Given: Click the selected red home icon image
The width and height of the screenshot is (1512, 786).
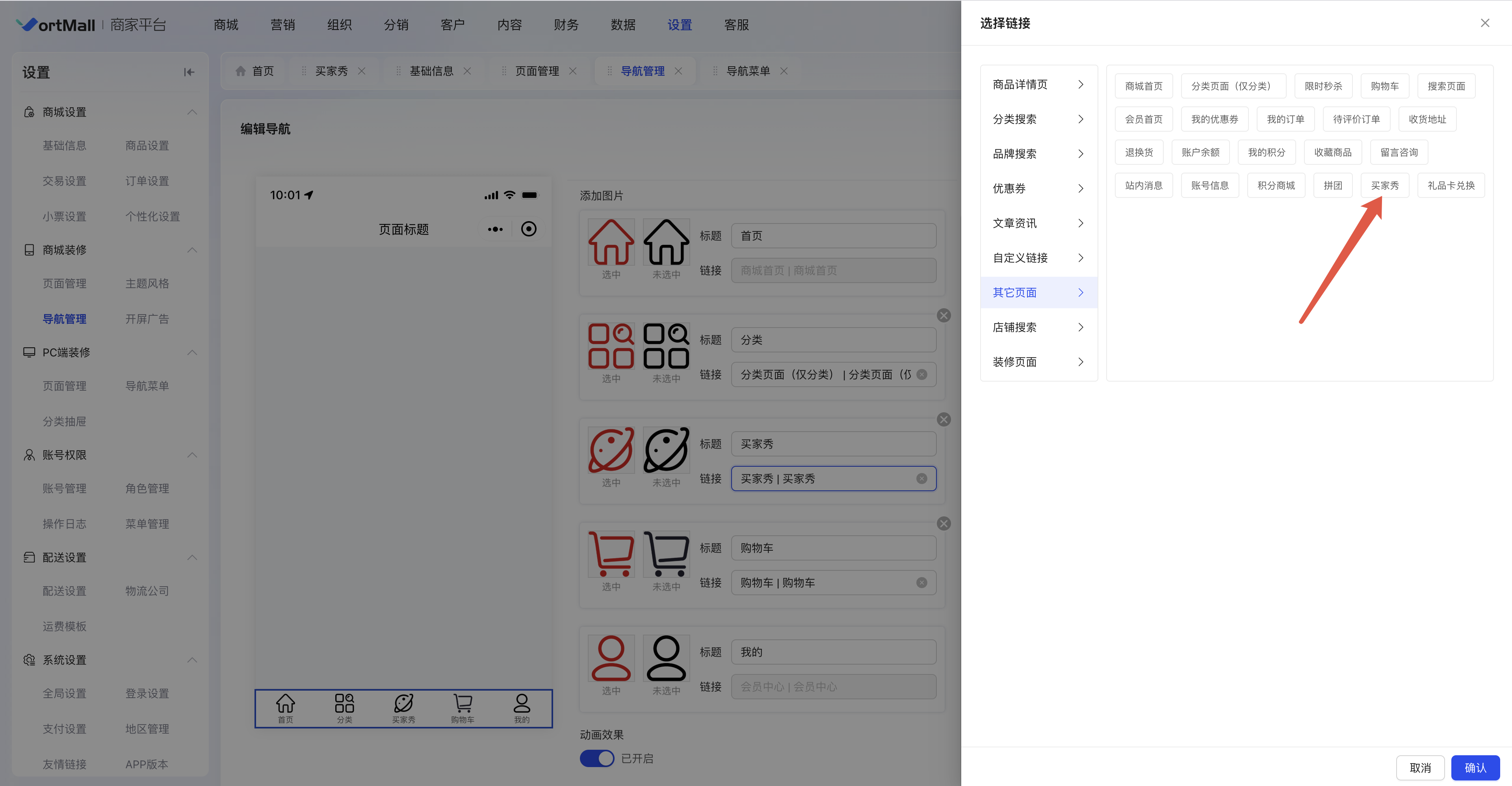Looking at the screenshot, I should [x=611, y=242].
